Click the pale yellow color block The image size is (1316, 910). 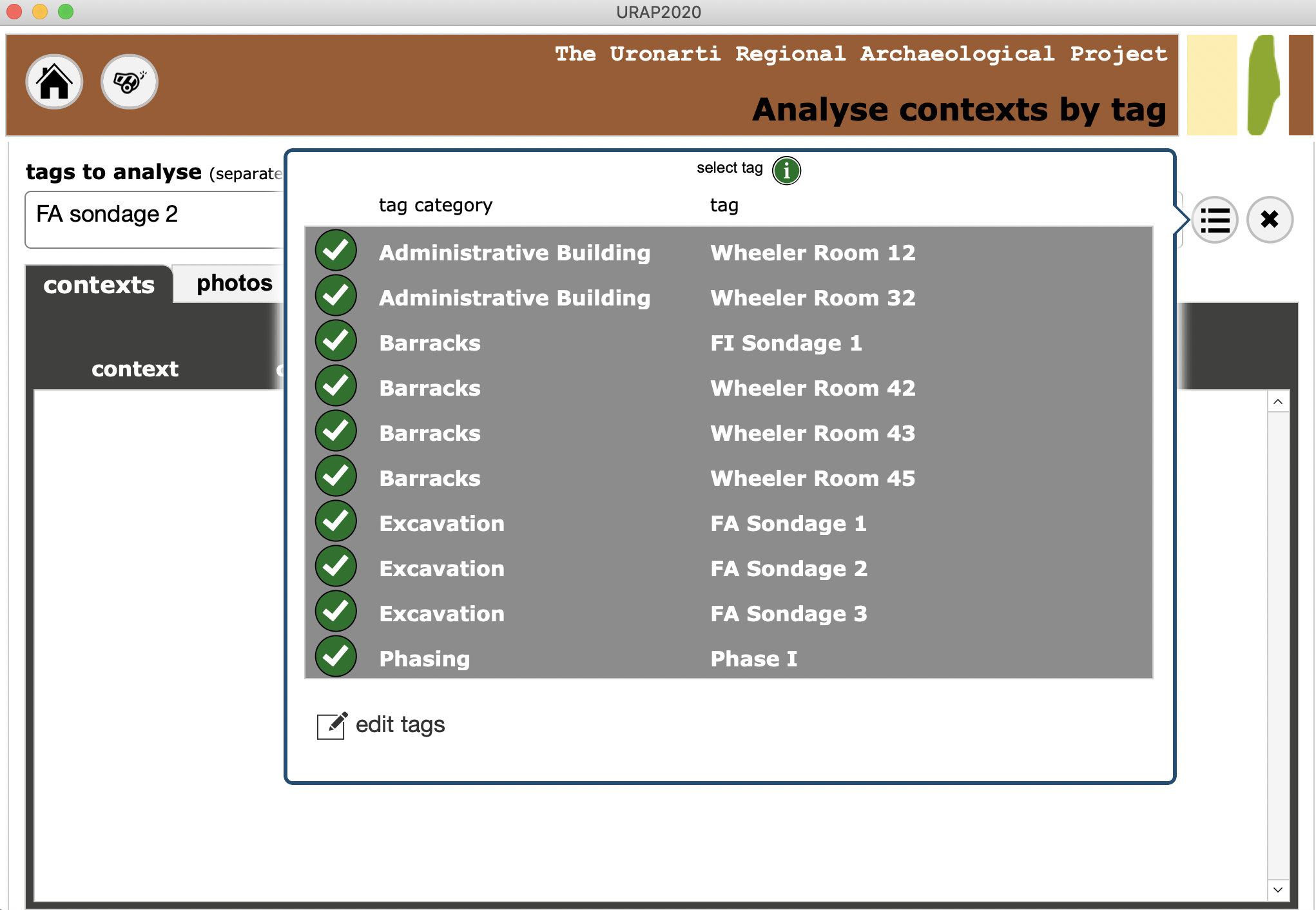point(1212,84)
